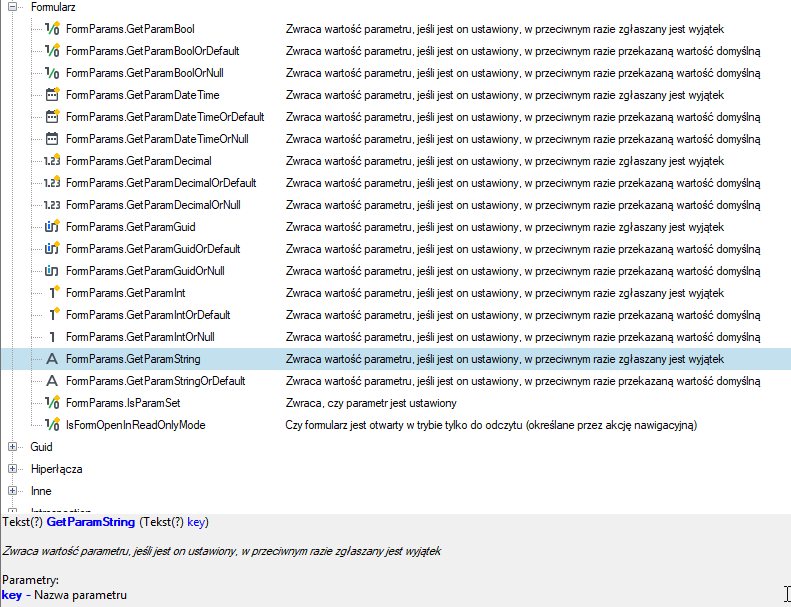Click the GUID icon of FormParams.GetParamGuid
Screen dimensions: 791x607
(52, 227)
